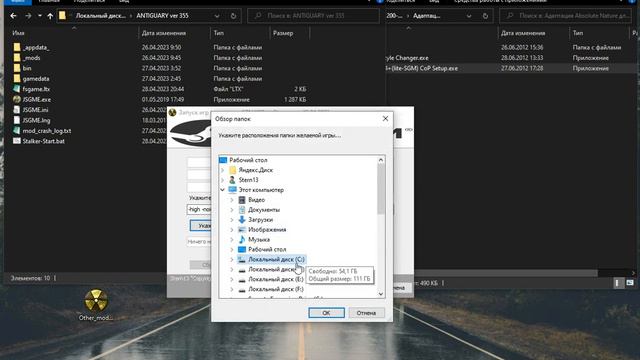Sort left window by Размер column
The image size is (640, 360).
283,33
